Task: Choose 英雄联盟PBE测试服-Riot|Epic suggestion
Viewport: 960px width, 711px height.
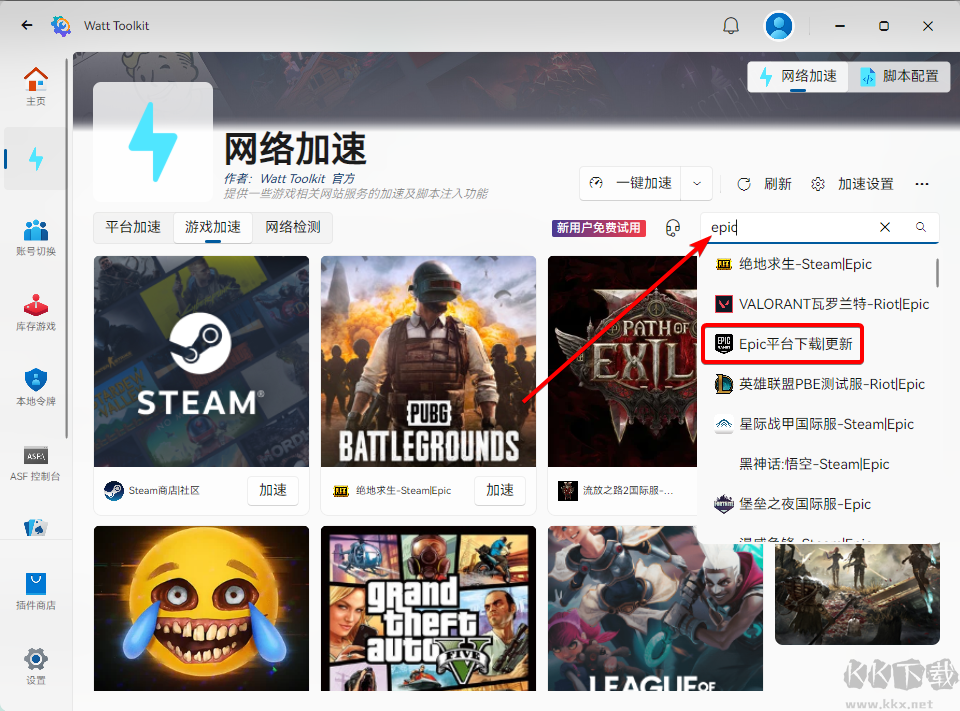Action: 819,384
